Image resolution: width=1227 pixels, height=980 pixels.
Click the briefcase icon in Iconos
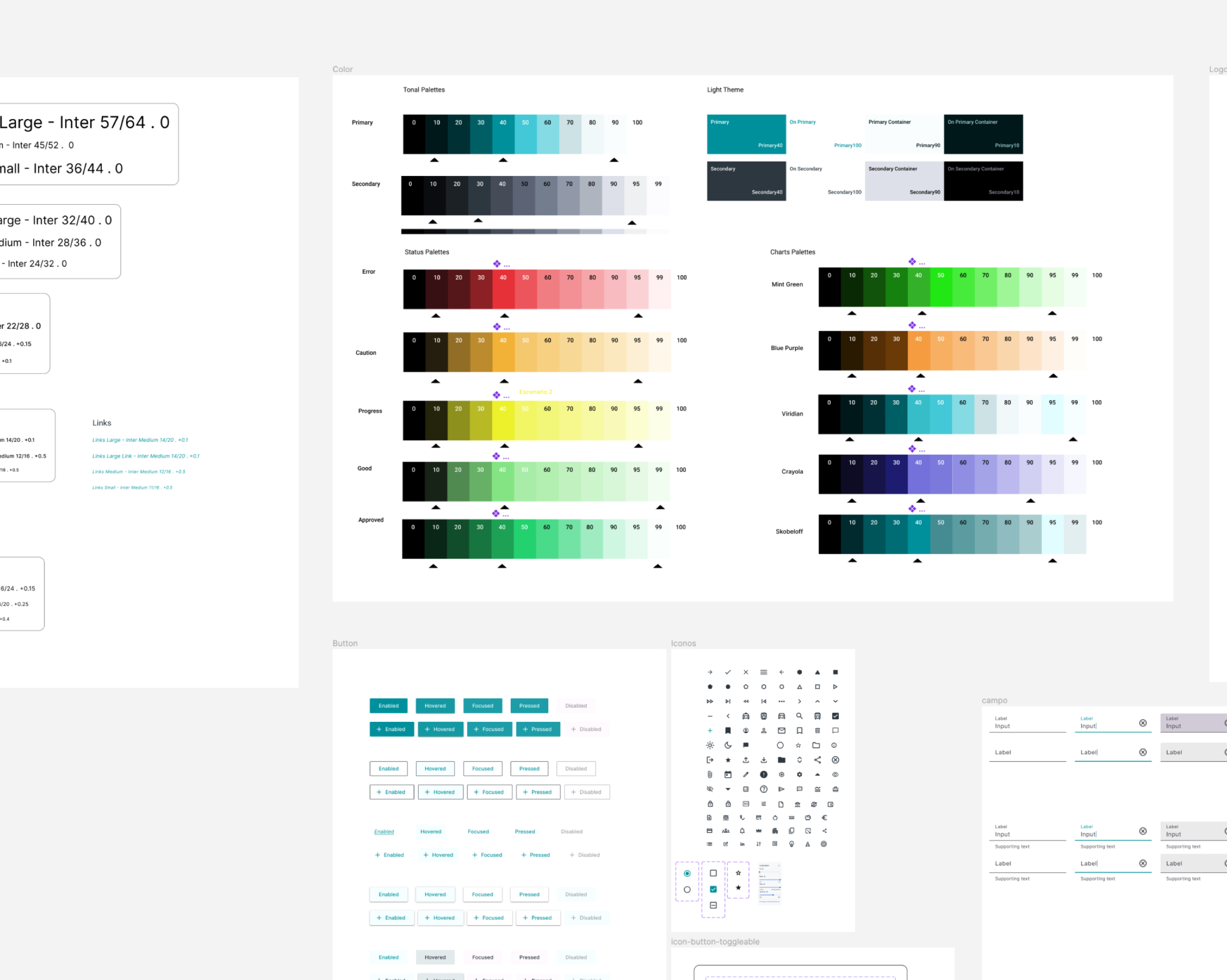[x=835, y=789]
